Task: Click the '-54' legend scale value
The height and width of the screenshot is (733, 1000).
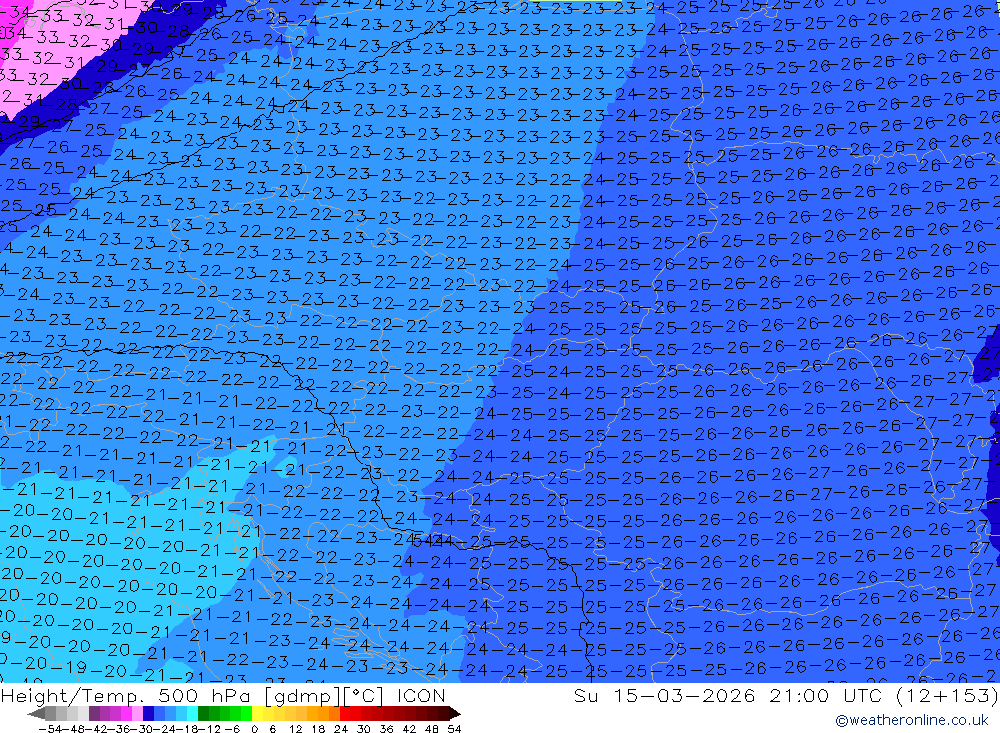Action: point(51,729)
